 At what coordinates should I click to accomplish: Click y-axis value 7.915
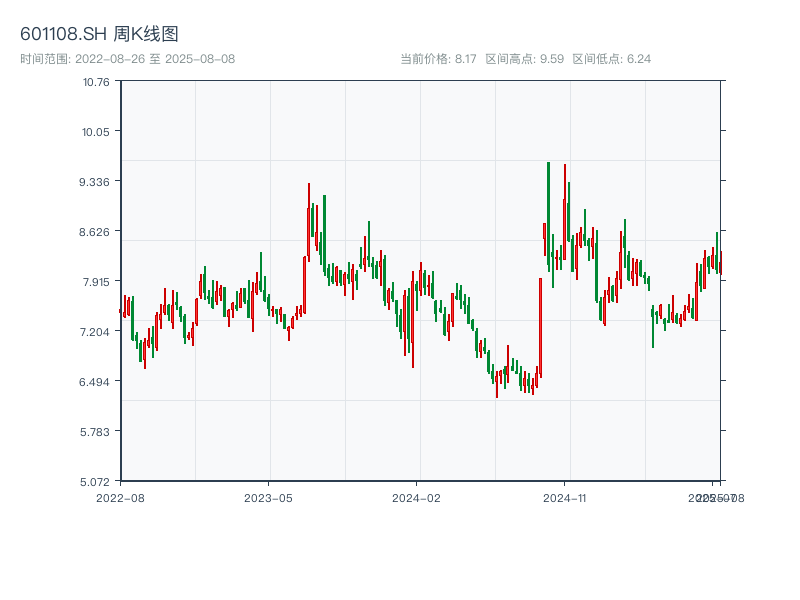click(96, 282)
